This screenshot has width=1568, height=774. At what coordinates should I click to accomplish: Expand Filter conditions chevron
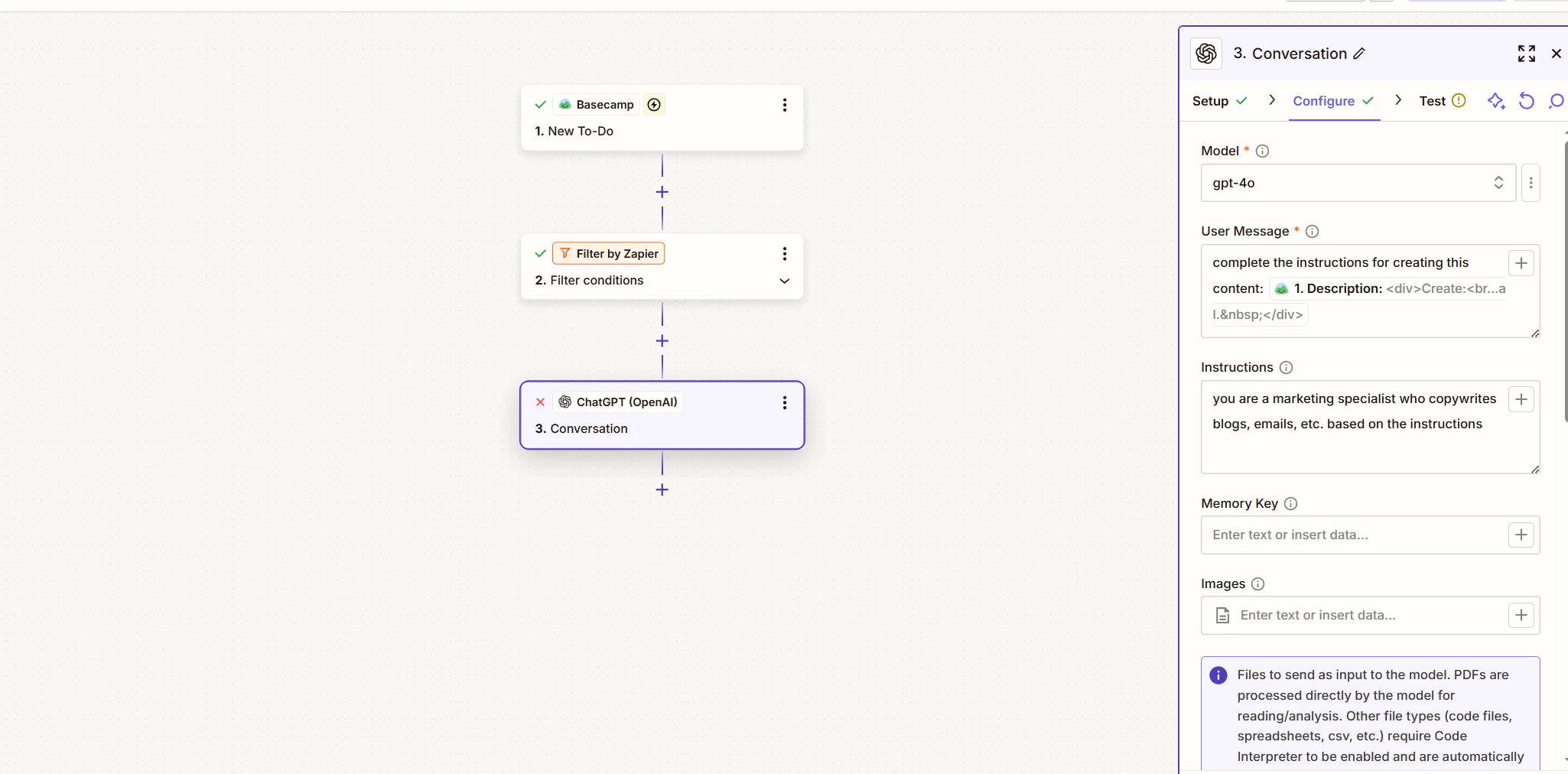tap(784, 281)
